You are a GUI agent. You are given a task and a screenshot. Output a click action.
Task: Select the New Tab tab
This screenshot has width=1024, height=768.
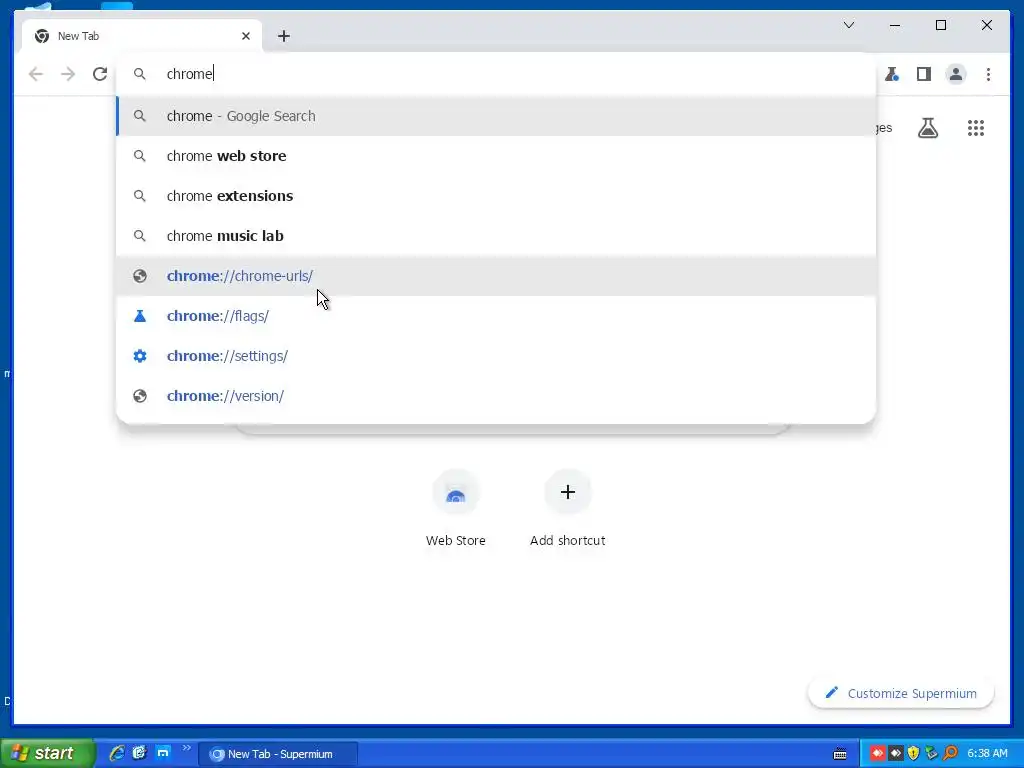point(142,36)
